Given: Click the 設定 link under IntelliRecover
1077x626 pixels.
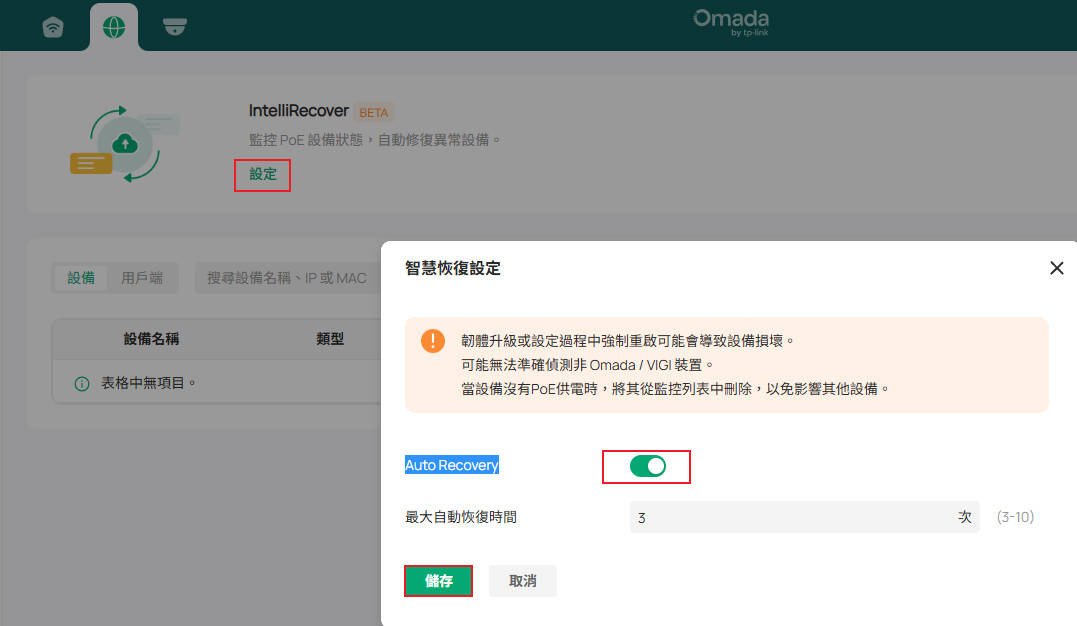Looking at the screenshot, I should pyautogui.click(x=263, y=175).
